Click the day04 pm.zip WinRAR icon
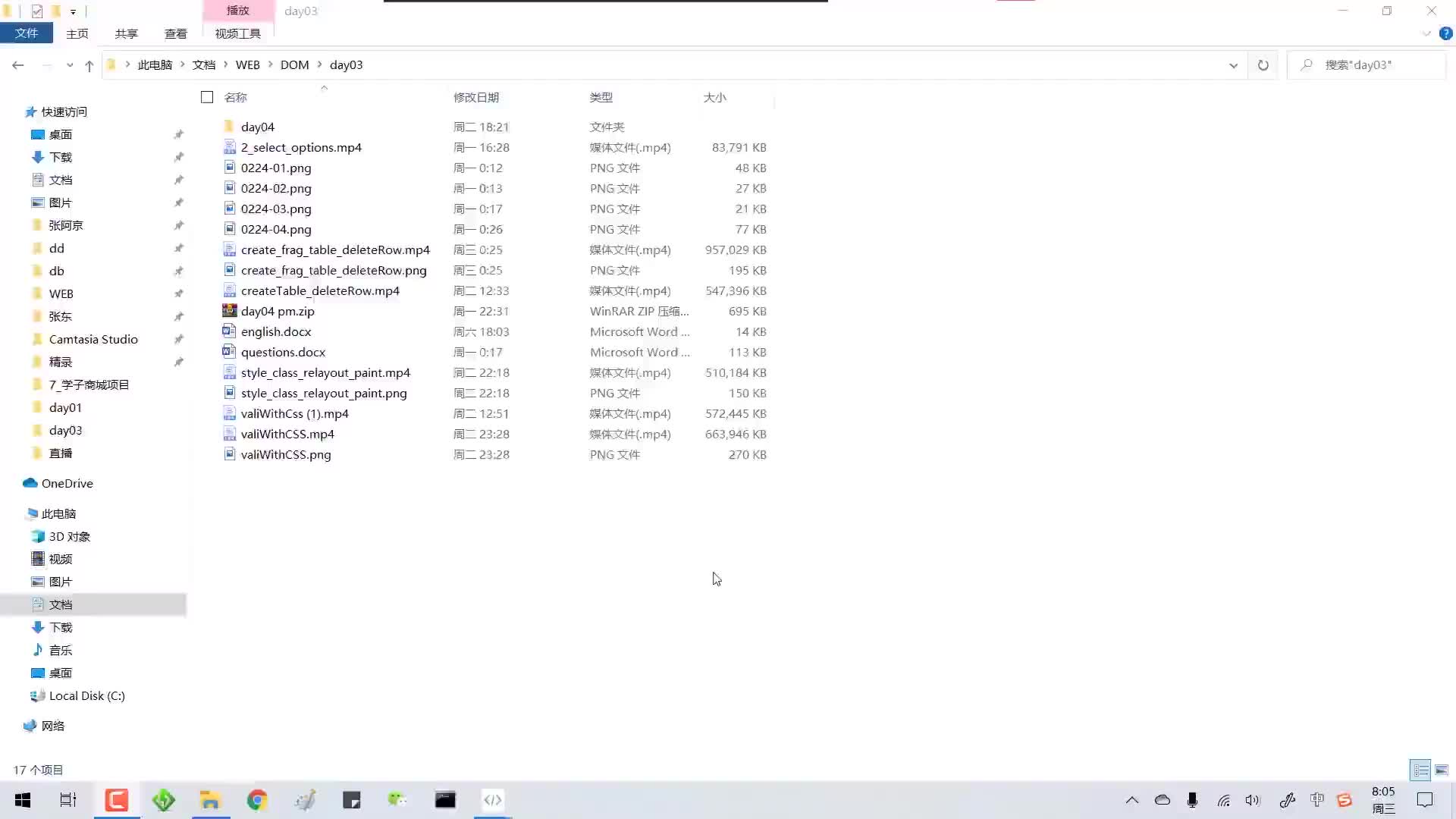The width and height of the screenshot is (1456, 819). 229,311
